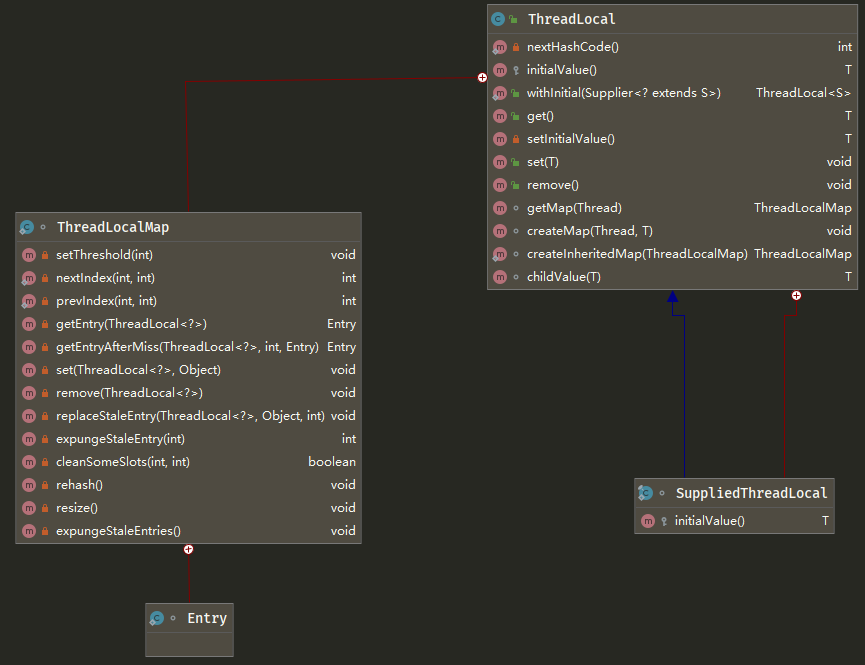Screen dimensions: 865x665
Task: Click the ThreadLocal class icon
Action: click(x=498, y=19)
